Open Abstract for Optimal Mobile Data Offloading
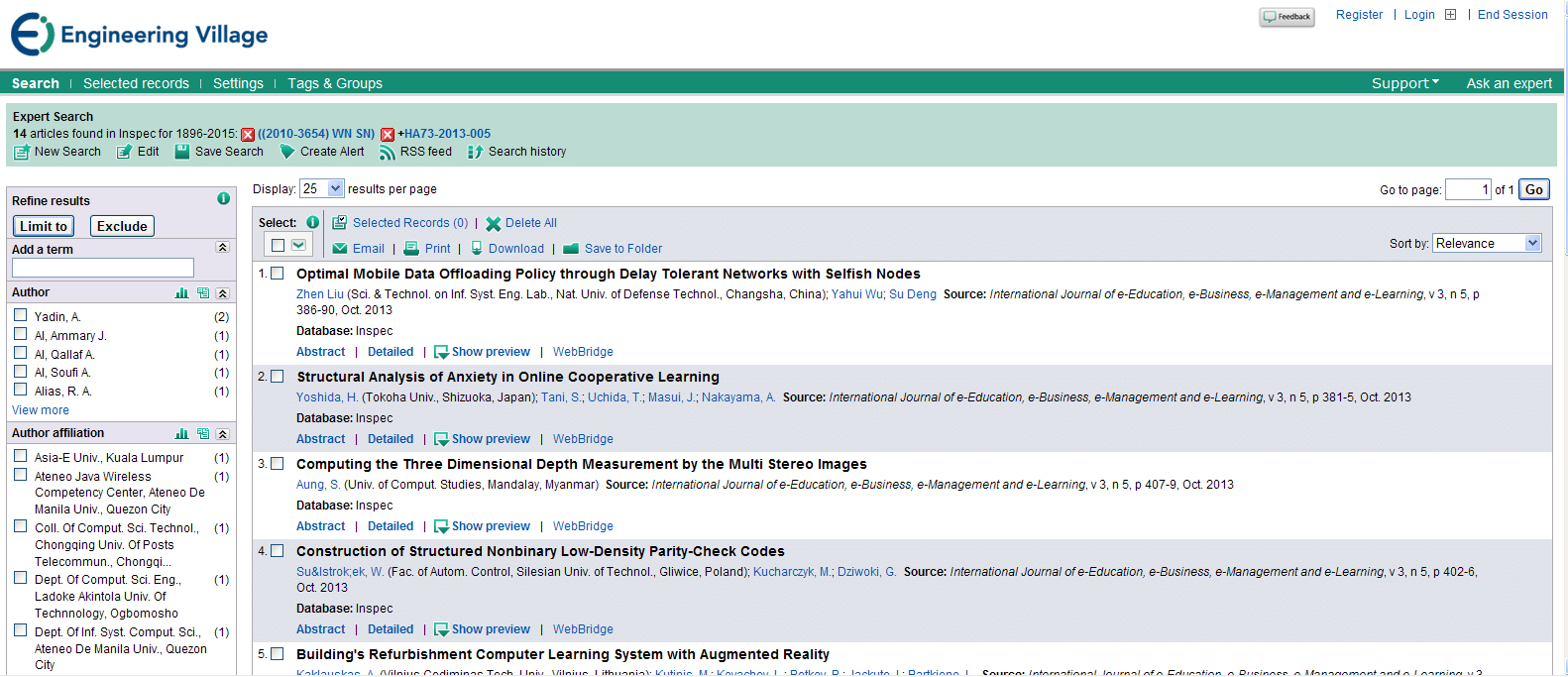Viewport: 1568px width, 677px height. point(321,352)
